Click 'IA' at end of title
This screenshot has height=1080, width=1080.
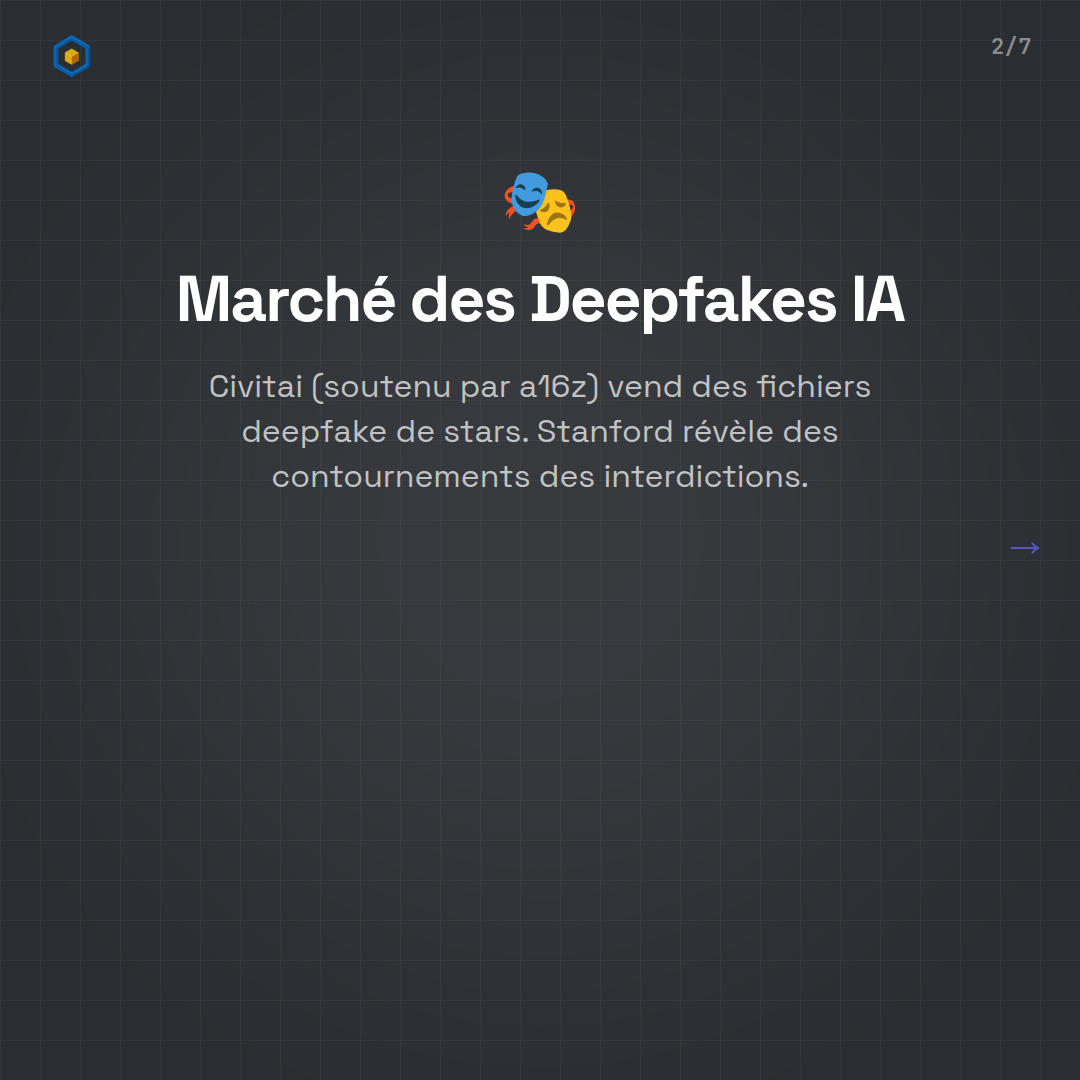[878, 300]
